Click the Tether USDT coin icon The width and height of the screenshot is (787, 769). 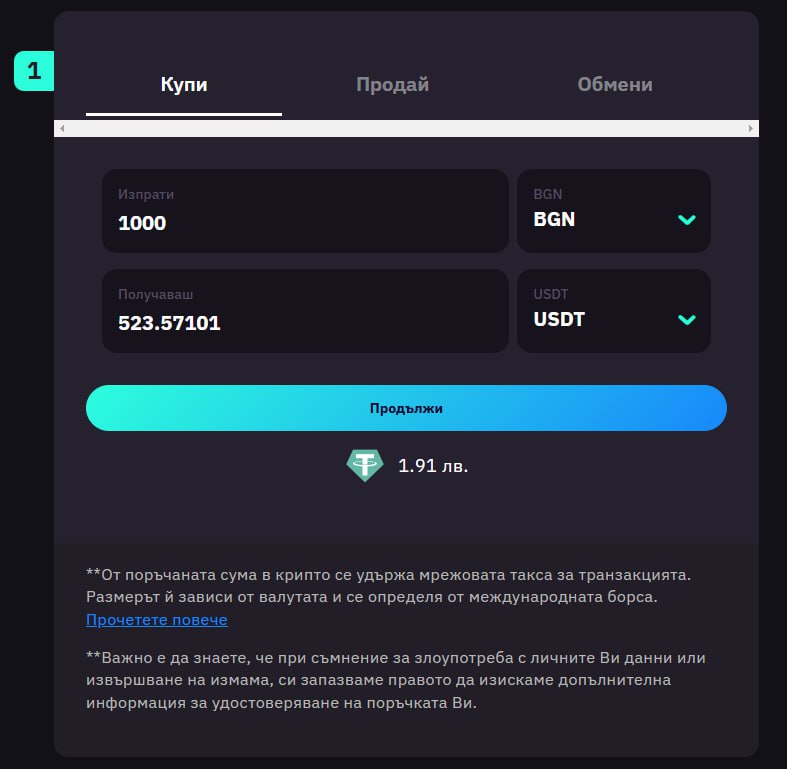(x=365, y=465)
